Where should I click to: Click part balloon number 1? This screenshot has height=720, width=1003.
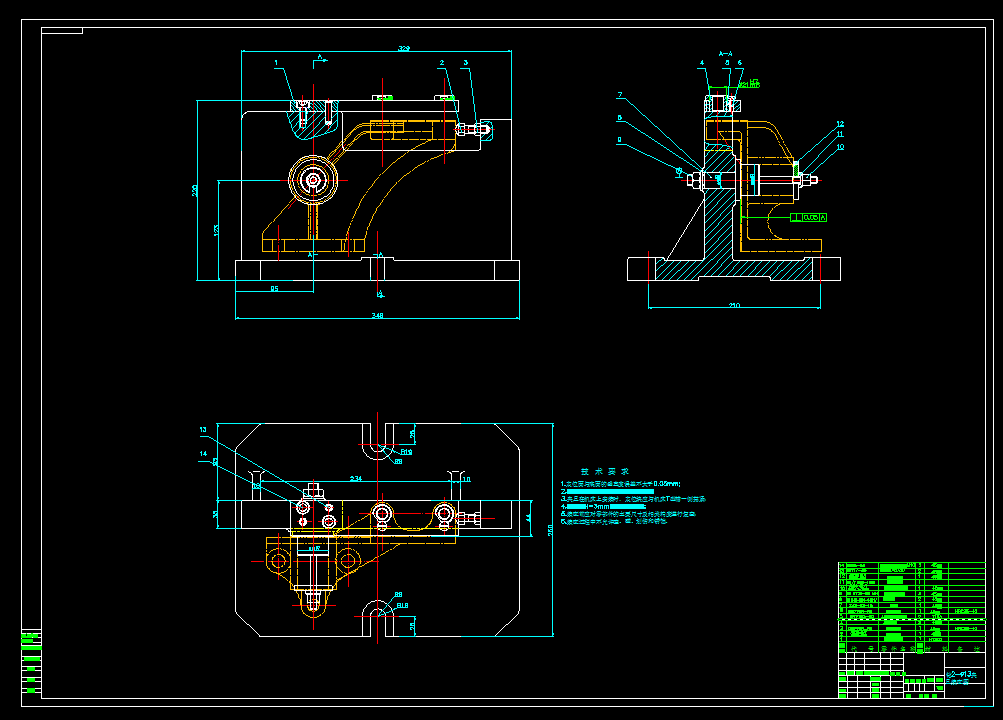[276, 63]
